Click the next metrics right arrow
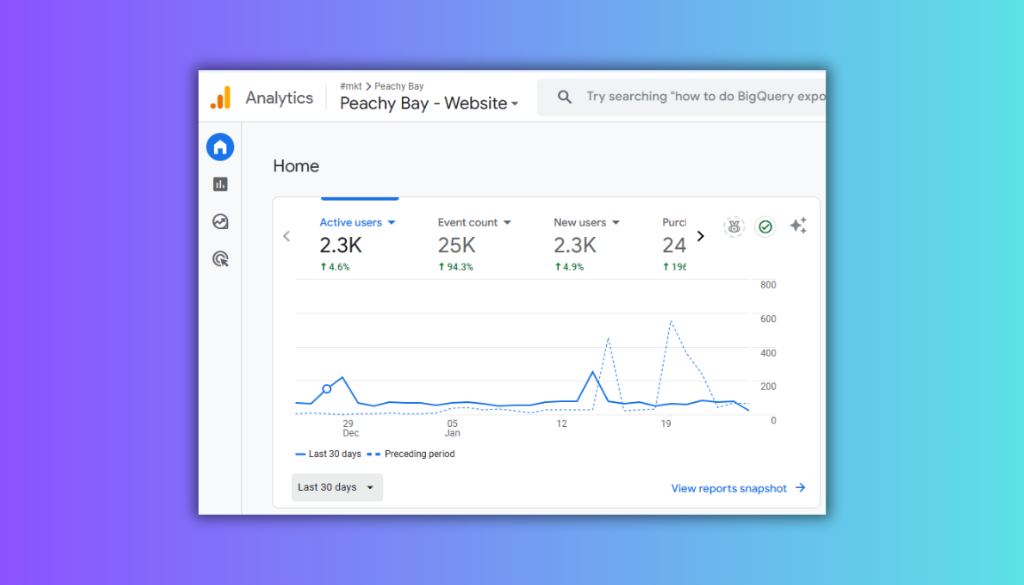 tap(700, 236)
